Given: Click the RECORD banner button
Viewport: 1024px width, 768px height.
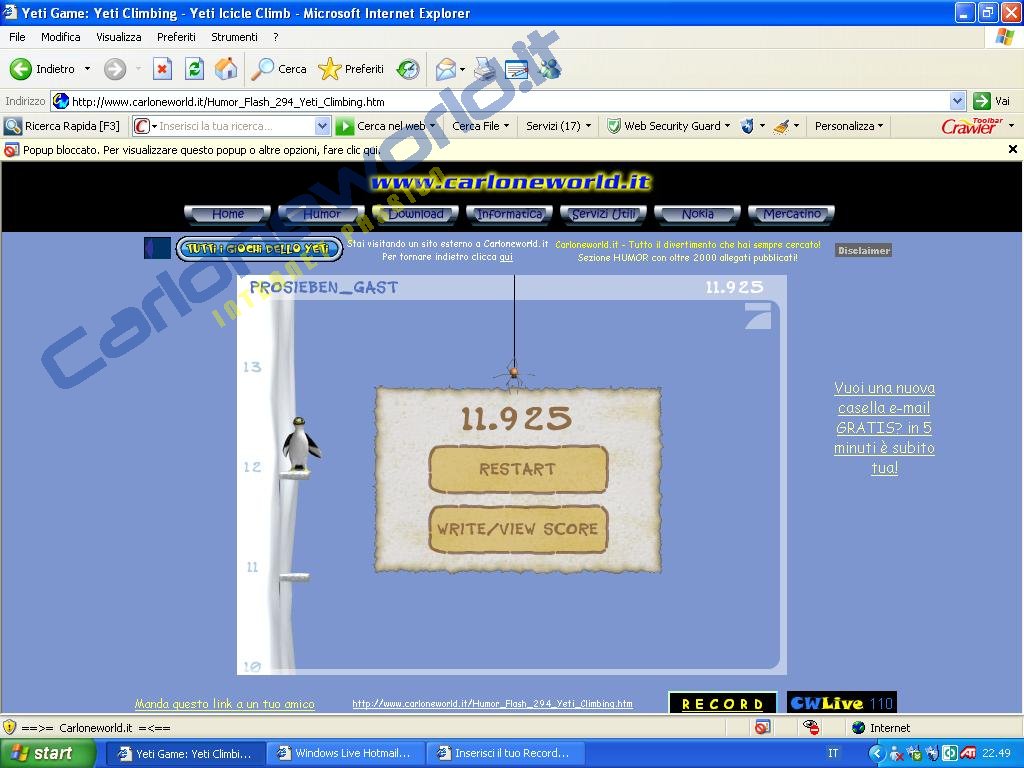Looking at the screenshot, I should tap(723, 703).
